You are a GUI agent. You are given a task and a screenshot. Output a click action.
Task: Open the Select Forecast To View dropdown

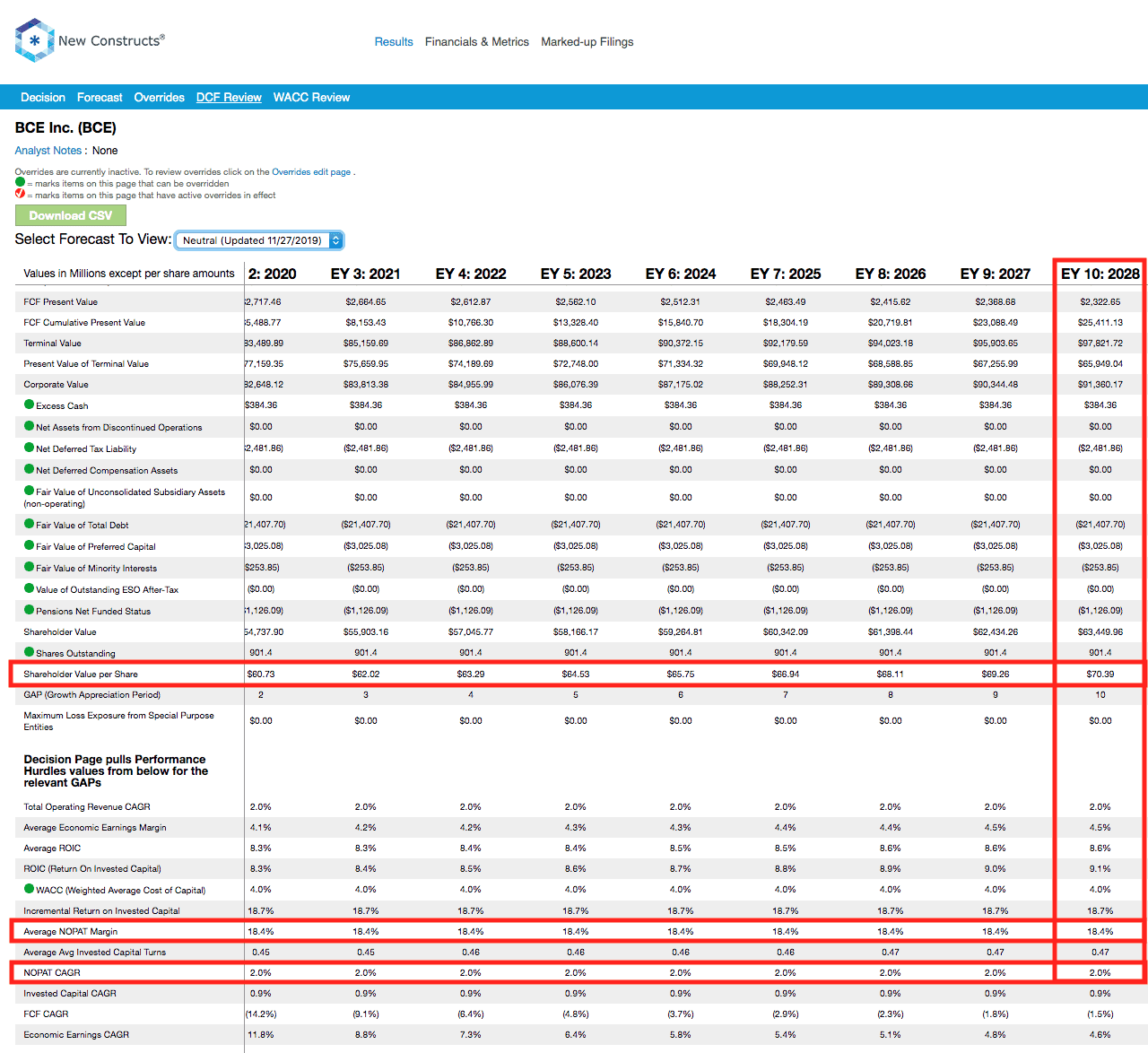click(x=259, y=240)
